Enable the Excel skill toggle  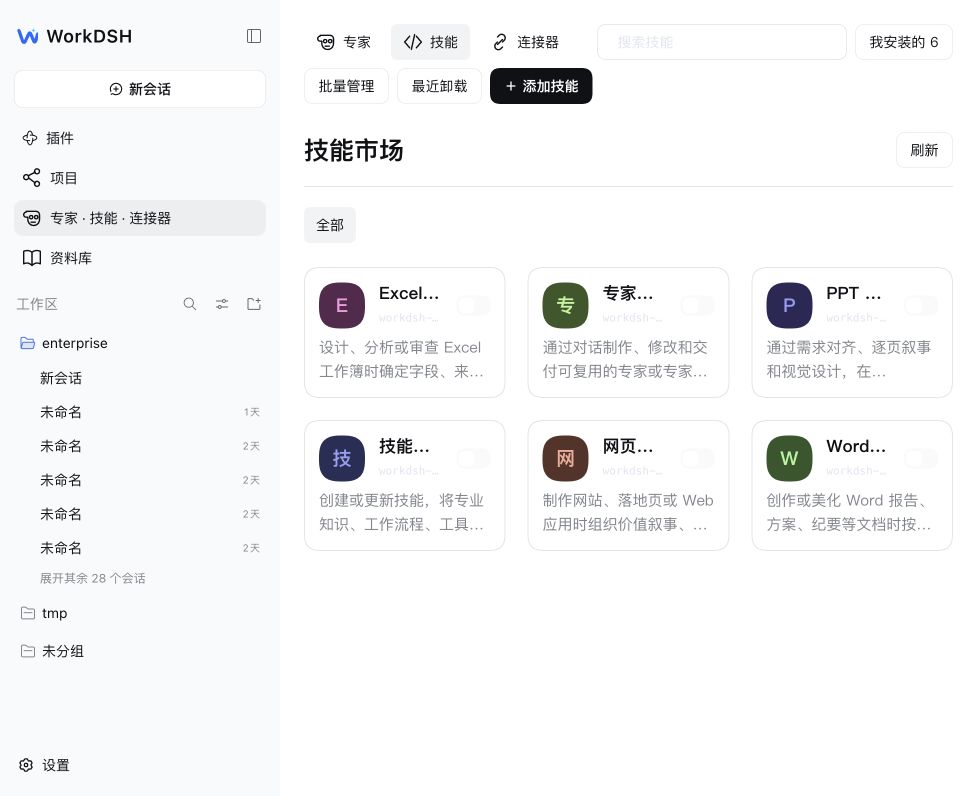[474, 305]
